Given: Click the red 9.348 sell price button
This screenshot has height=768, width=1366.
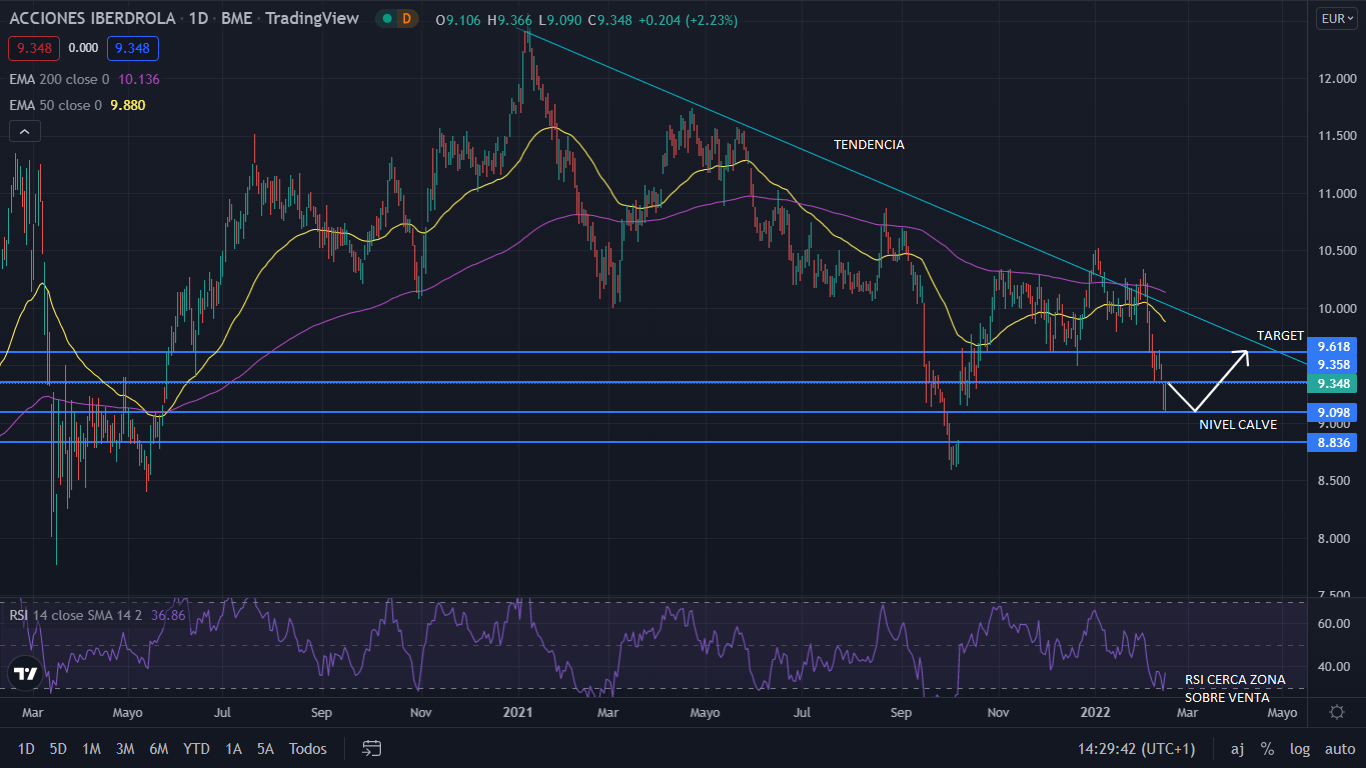Looking at the screenshot, I should (34, 48).
